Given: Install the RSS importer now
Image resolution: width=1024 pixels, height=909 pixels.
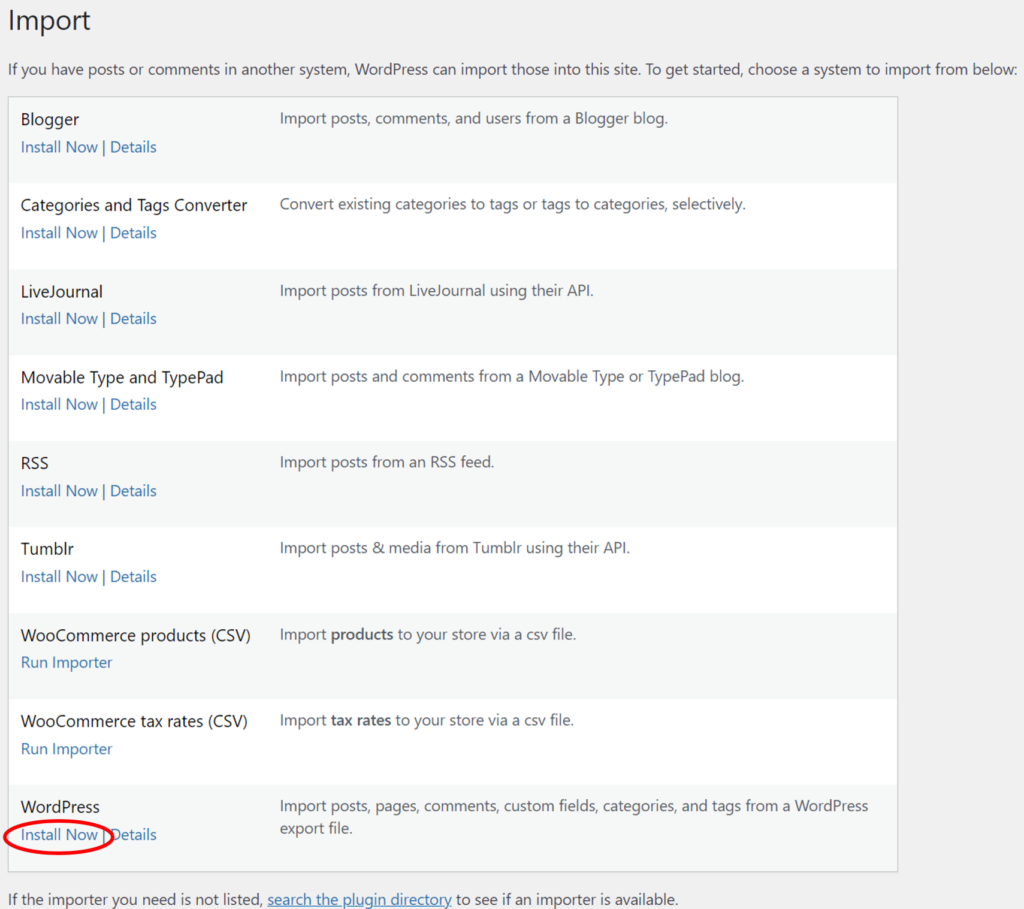Looking at the screenshot, I should [59, 491].
